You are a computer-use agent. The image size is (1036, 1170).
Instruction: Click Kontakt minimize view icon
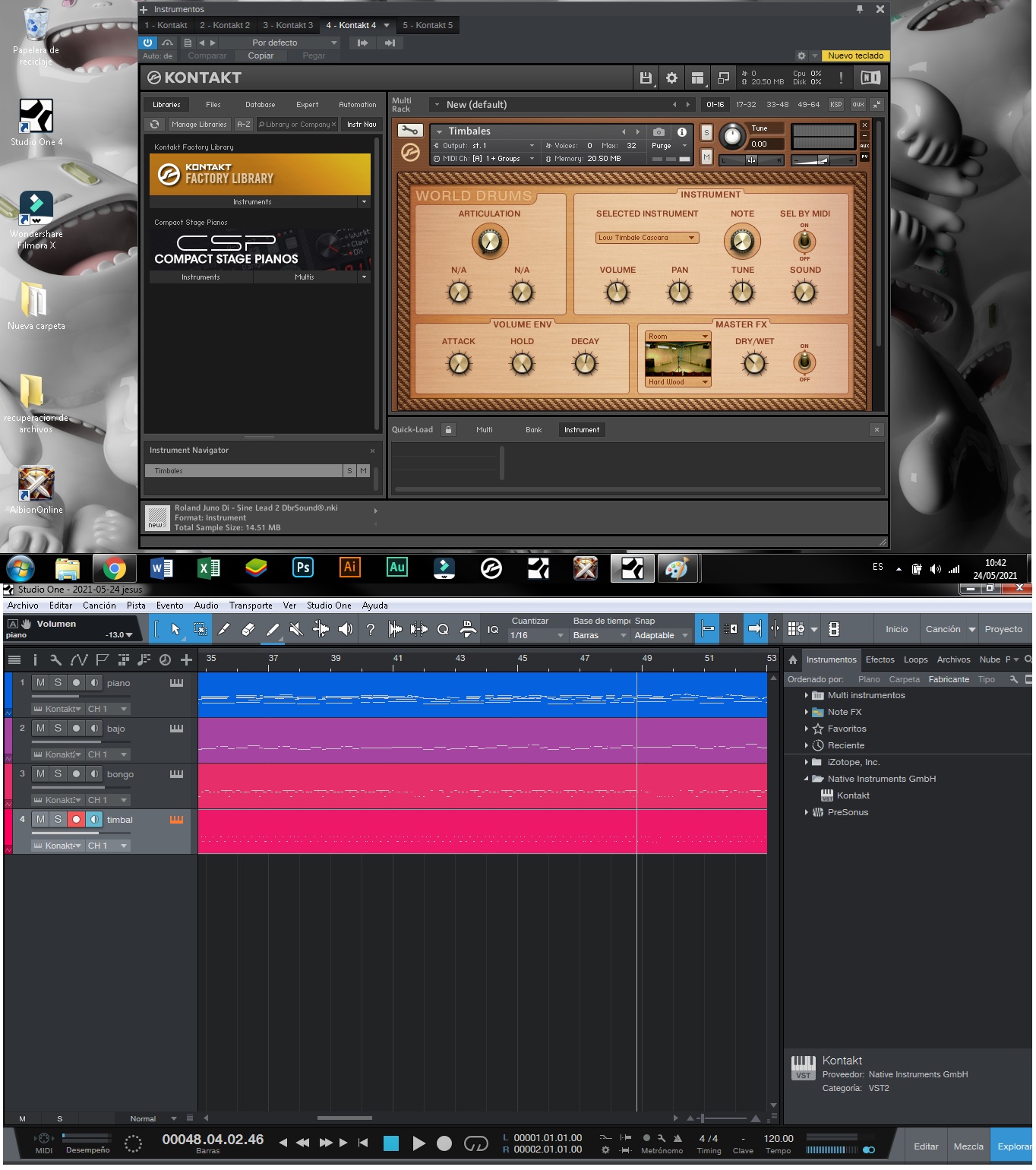point(724,78)
